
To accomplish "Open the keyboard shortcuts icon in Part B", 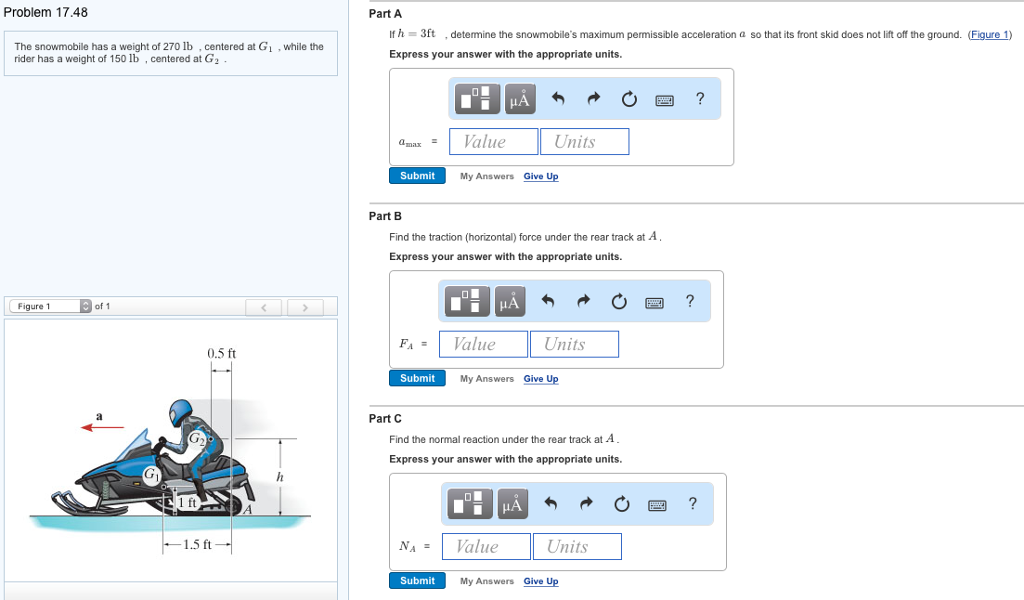I will [x=655, y=300].
